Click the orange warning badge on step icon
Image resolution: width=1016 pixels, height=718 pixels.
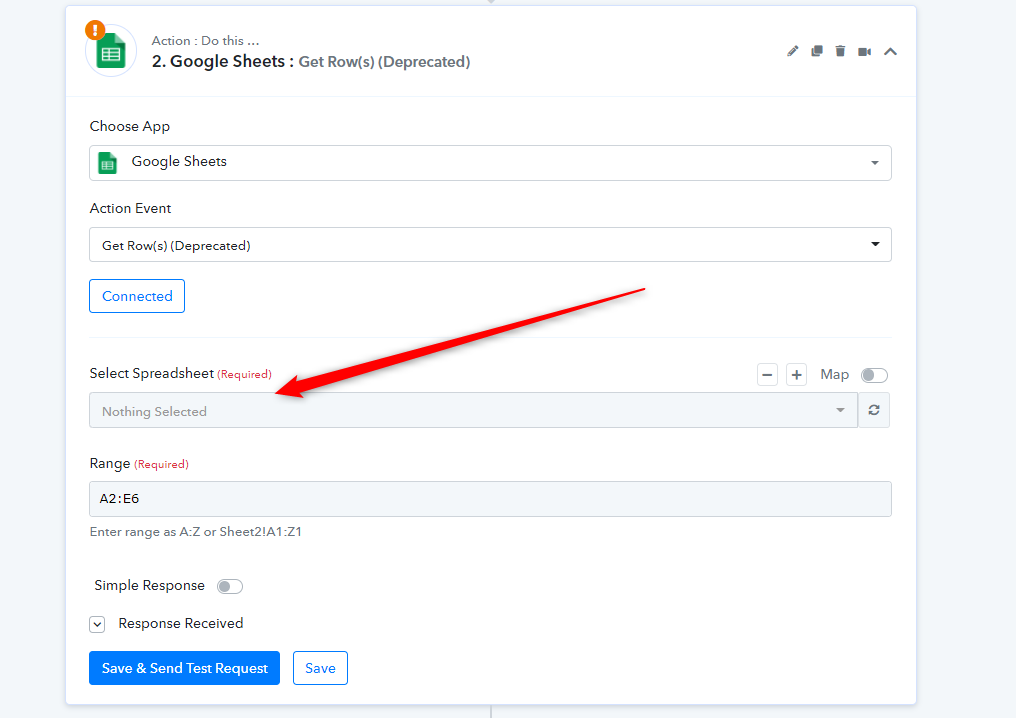pyautogui.click(x=95, y=30)
